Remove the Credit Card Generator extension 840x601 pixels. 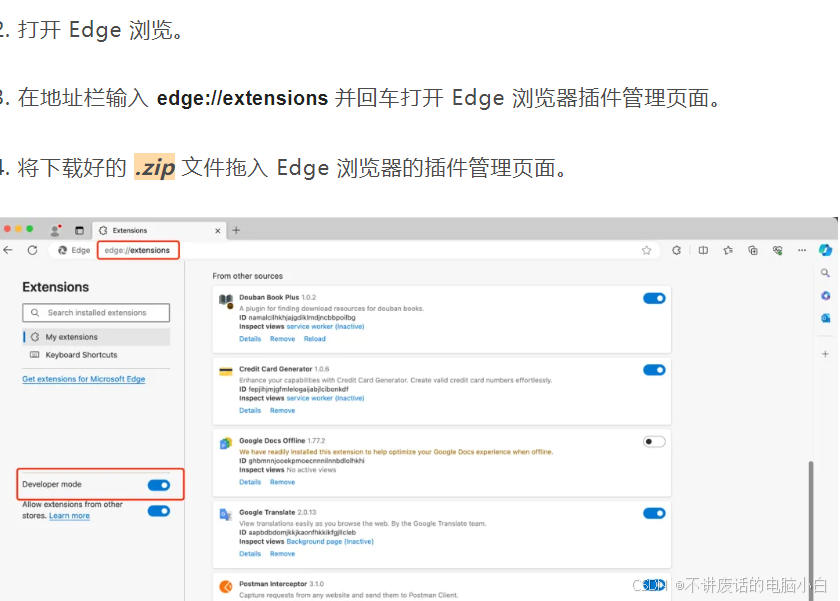(282, 411)
